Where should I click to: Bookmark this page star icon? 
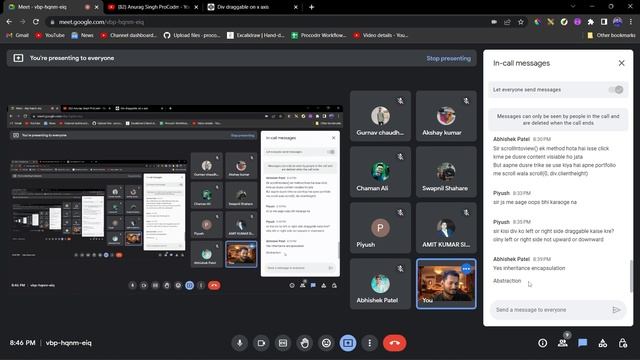coord(520,22)
